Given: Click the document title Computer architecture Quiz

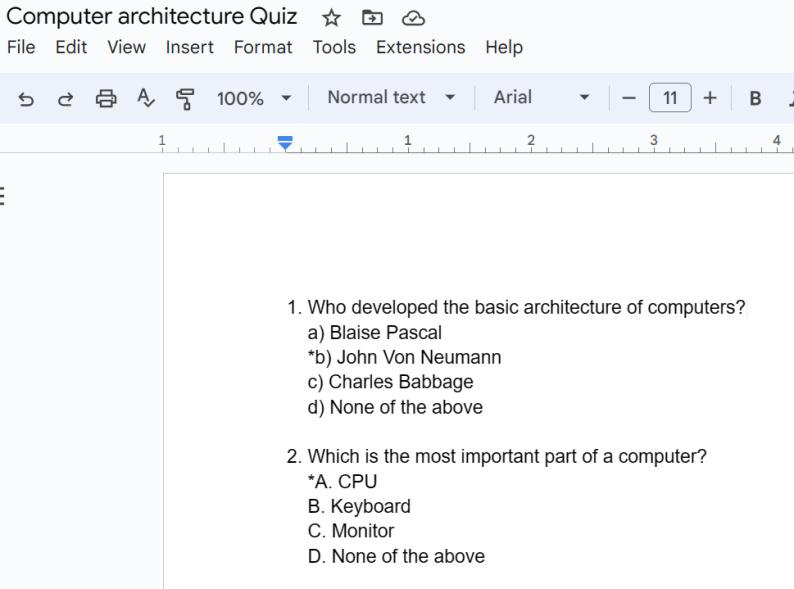Looking at the screenshot, I should (x=152, y=17).
